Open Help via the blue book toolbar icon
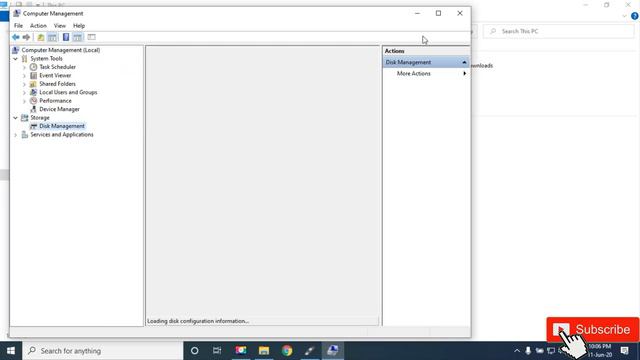This screenshot has height=360, width=640. tap(66, 37)
